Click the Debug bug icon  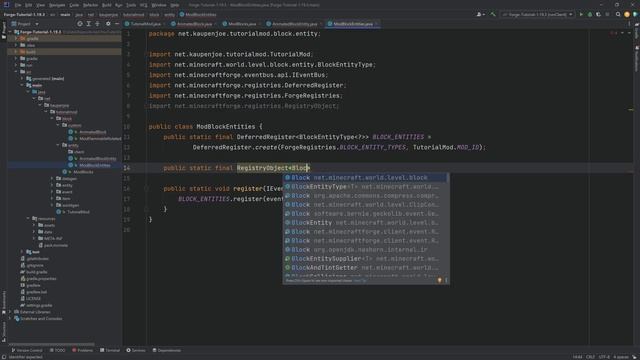point(590,14)
